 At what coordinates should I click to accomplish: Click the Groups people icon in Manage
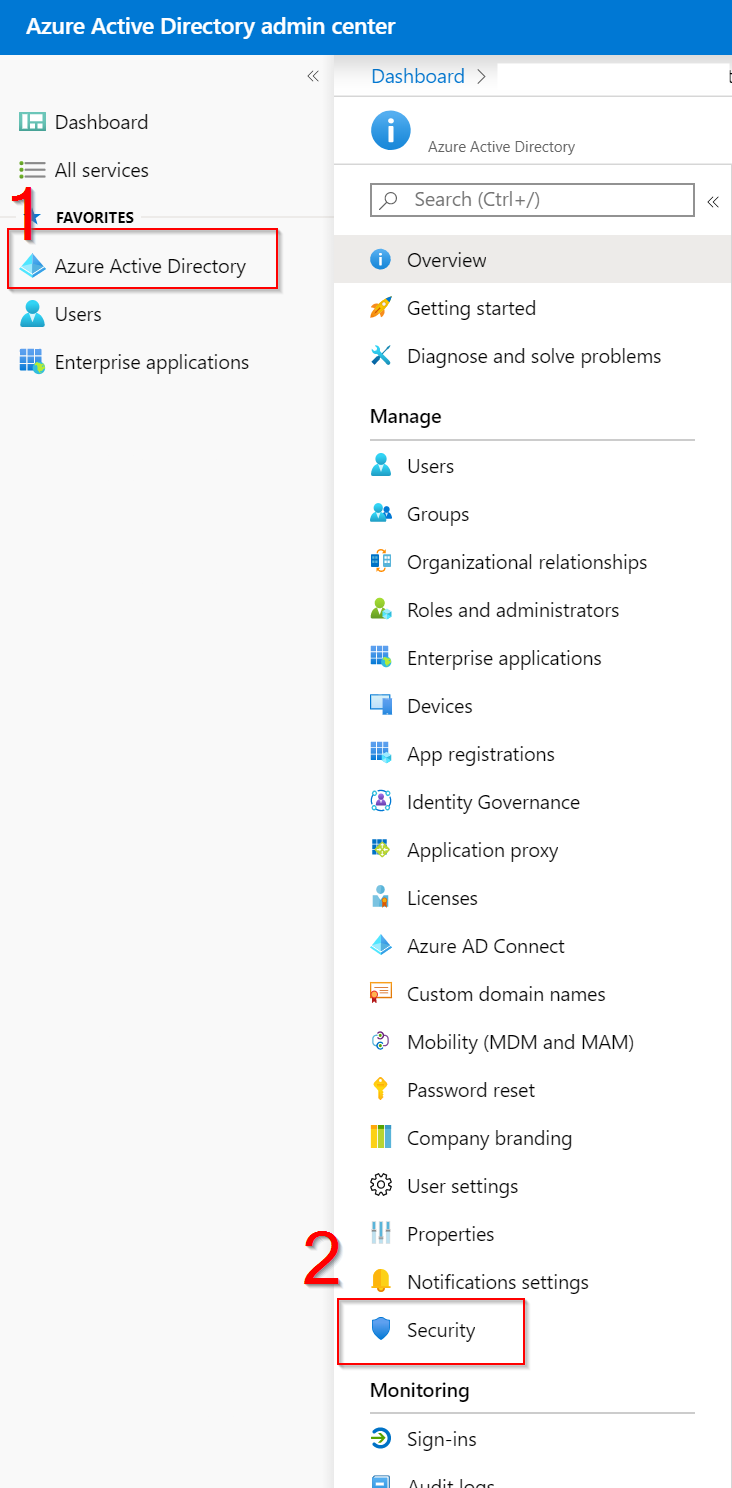[381, 514]
